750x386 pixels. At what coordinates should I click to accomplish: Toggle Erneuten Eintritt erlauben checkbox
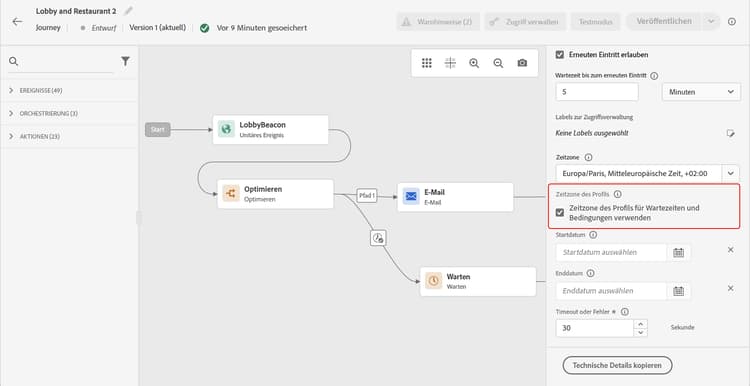click(x=560, y=55)
